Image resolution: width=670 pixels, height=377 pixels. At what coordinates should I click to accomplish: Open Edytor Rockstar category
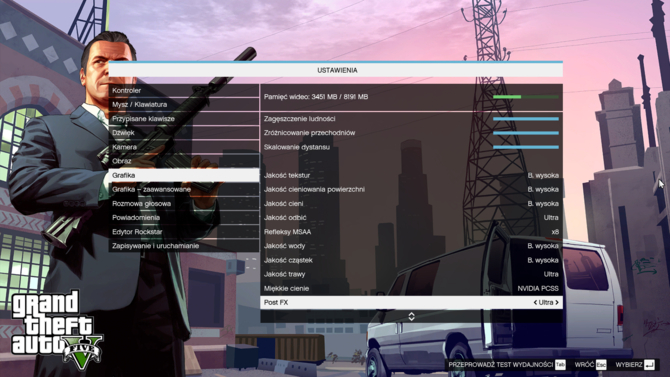[184, 232]
